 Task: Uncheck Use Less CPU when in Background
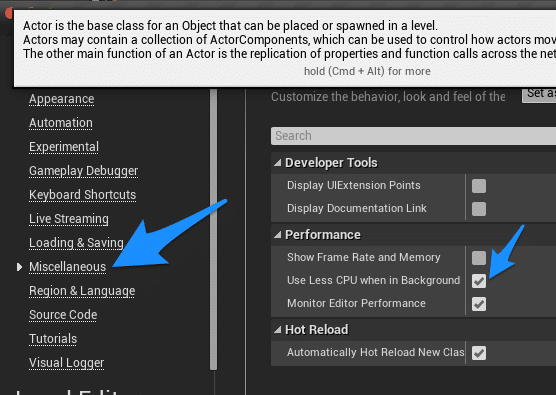(479, 281)
